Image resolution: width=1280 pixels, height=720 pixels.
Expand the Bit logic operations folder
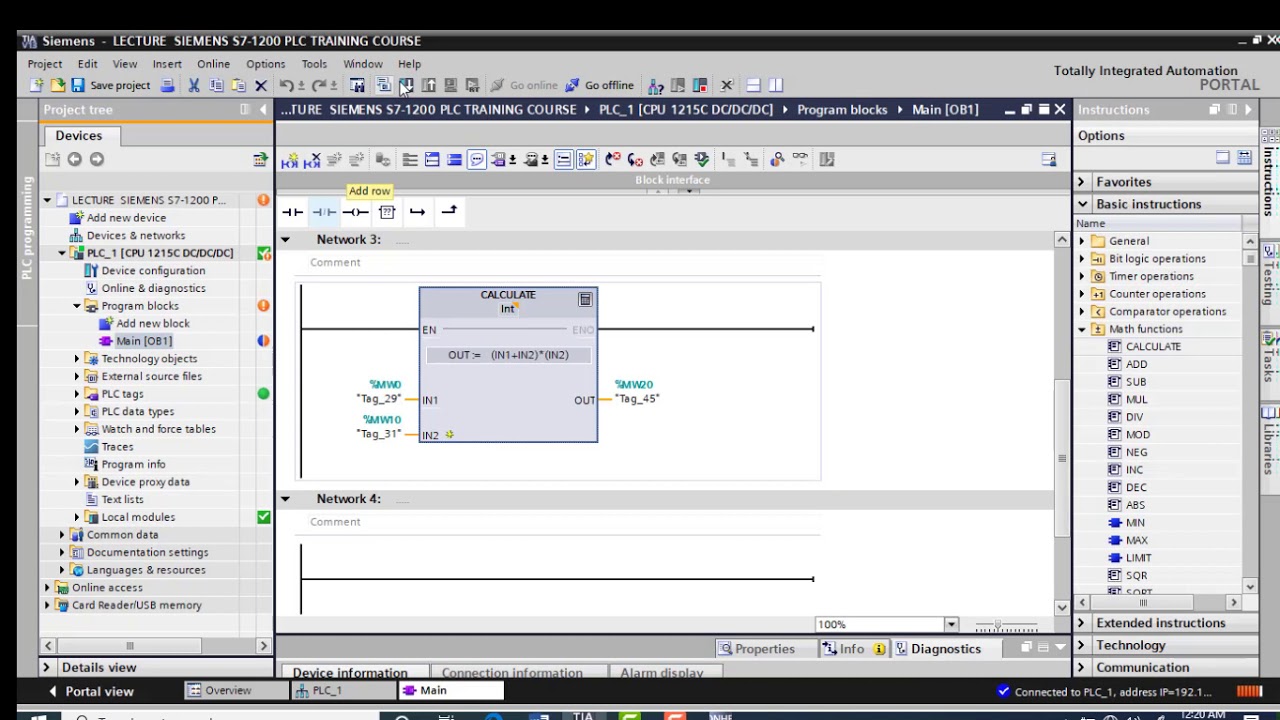pyautogui.click(x=1082, y=259)
